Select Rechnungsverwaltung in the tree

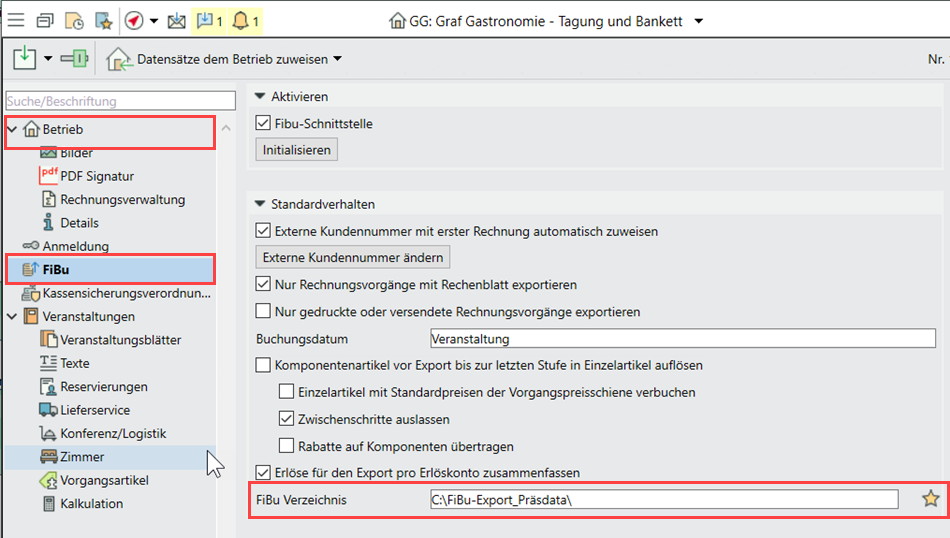point(122,200)
